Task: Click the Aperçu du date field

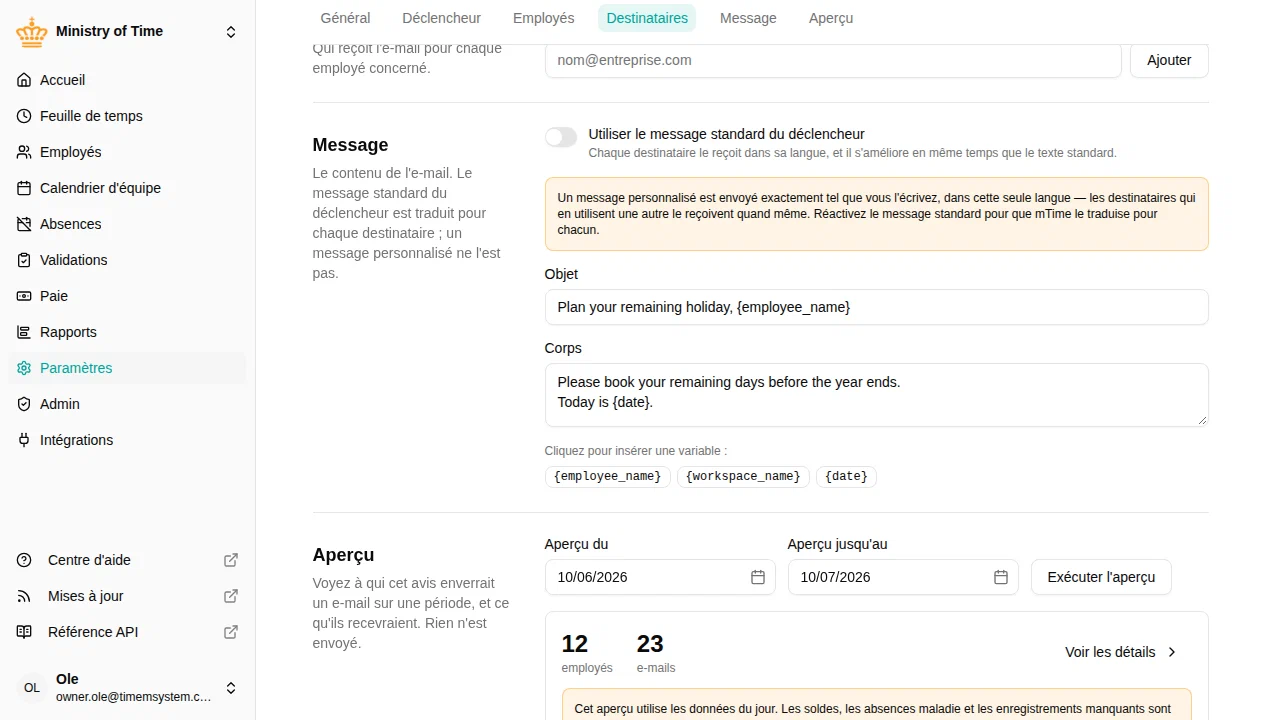Action: pos(660,577)
